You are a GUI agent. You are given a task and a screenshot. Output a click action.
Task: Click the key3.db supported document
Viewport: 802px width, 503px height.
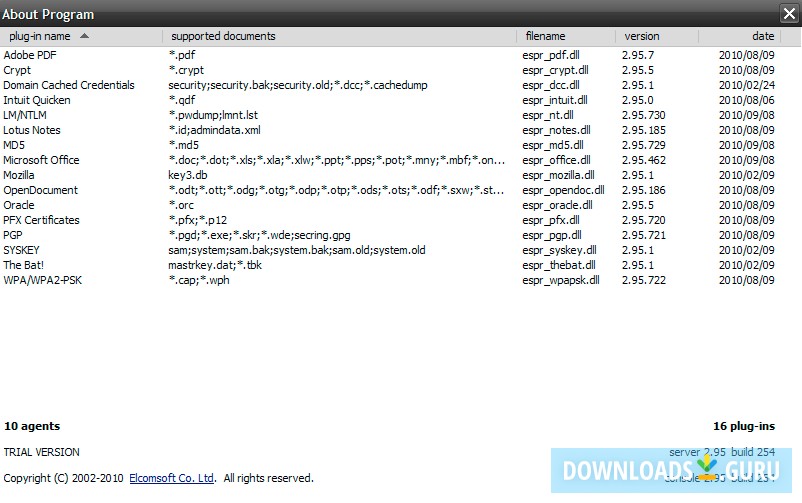188,175
